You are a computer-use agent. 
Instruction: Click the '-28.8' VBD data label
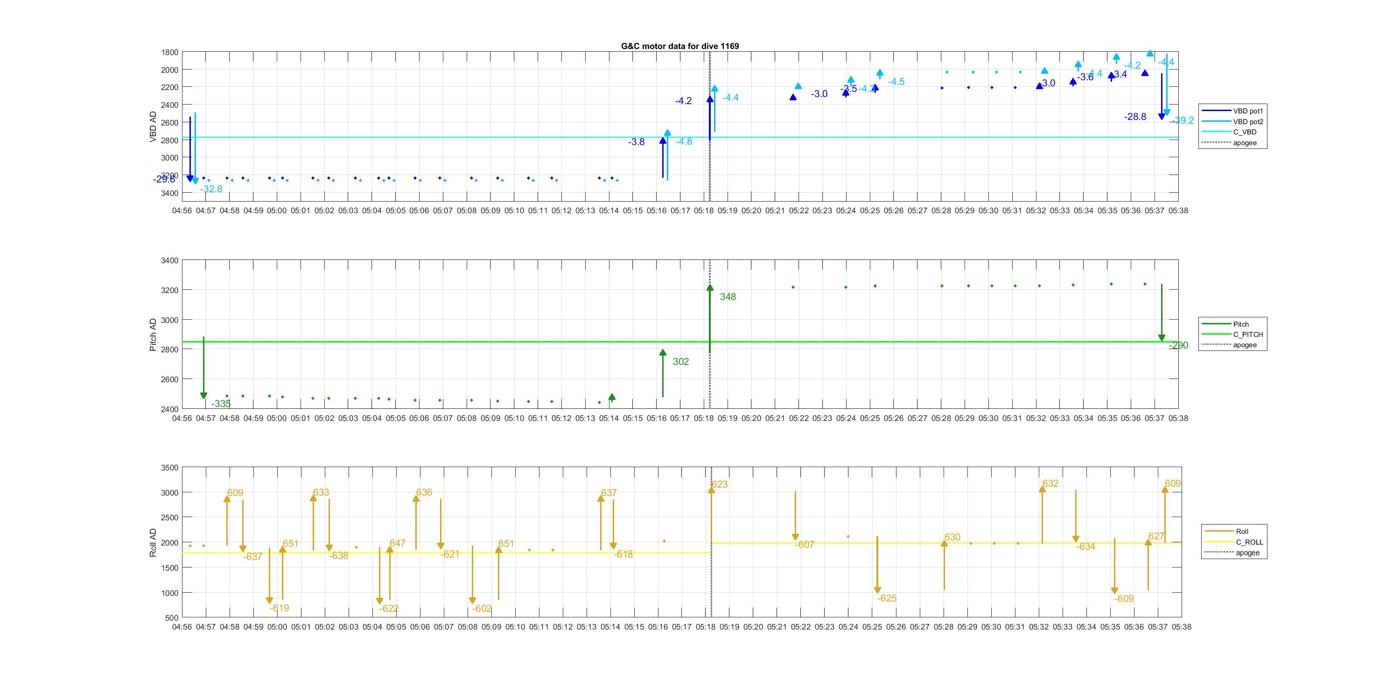click(1135, 117)
